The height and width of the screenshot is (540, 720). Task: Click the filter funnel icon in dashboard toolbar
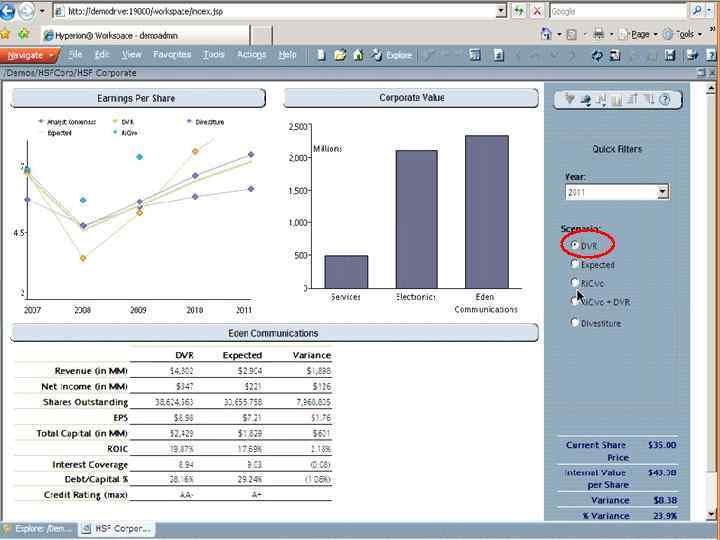pyautogui.click(x=569, y=99)
